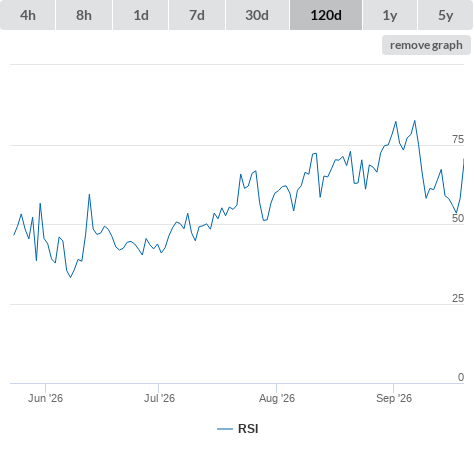
Task: Click the RSI line's highest peak in September
Action: (415, 121)
